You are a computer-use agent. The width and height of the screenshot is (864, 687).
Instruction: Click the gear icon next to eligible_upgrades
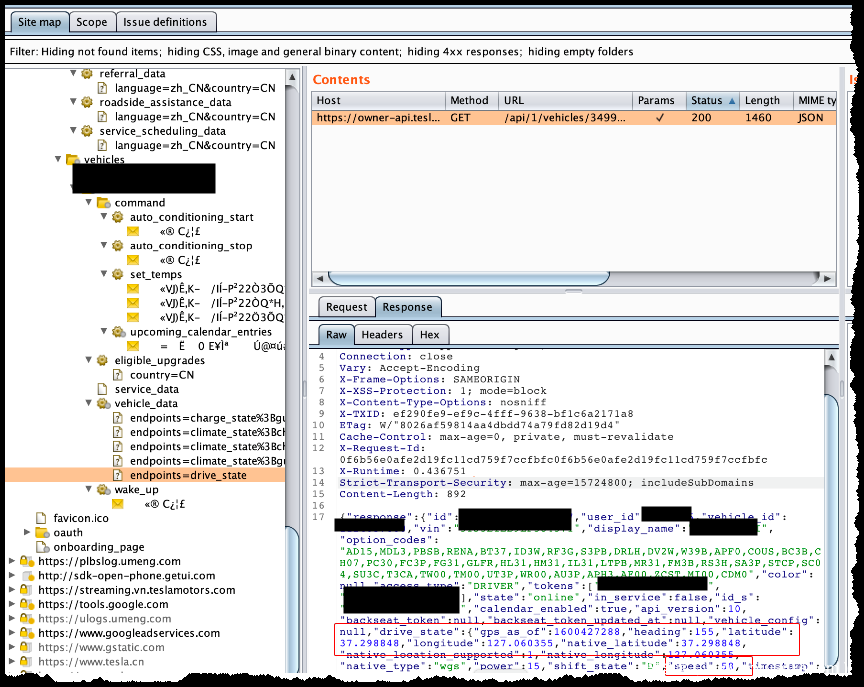[102, 360]
